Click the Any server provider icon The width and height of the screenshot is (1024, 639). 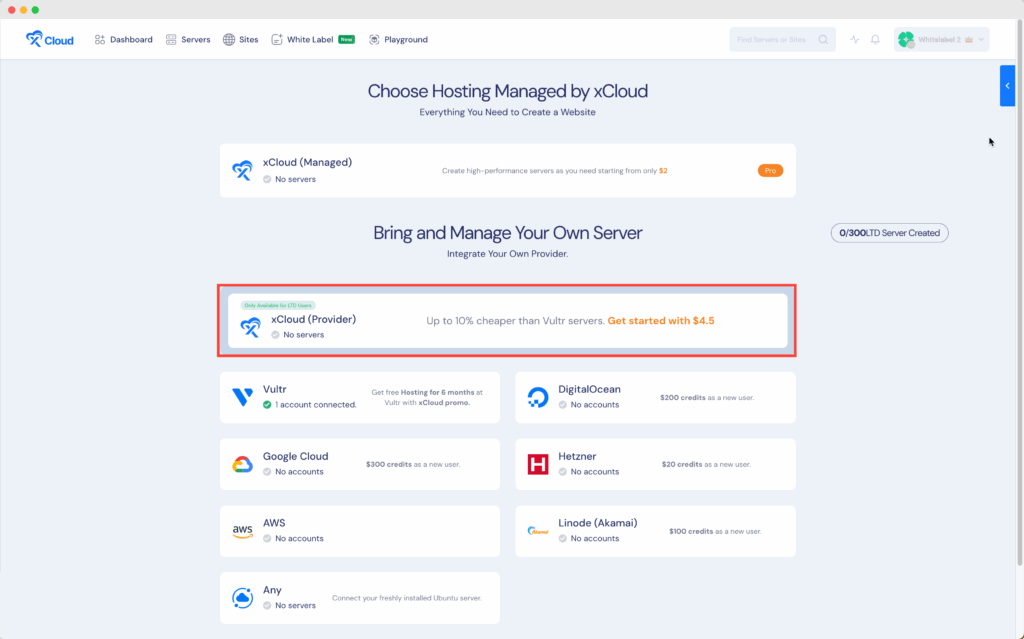tap(242, 598)
